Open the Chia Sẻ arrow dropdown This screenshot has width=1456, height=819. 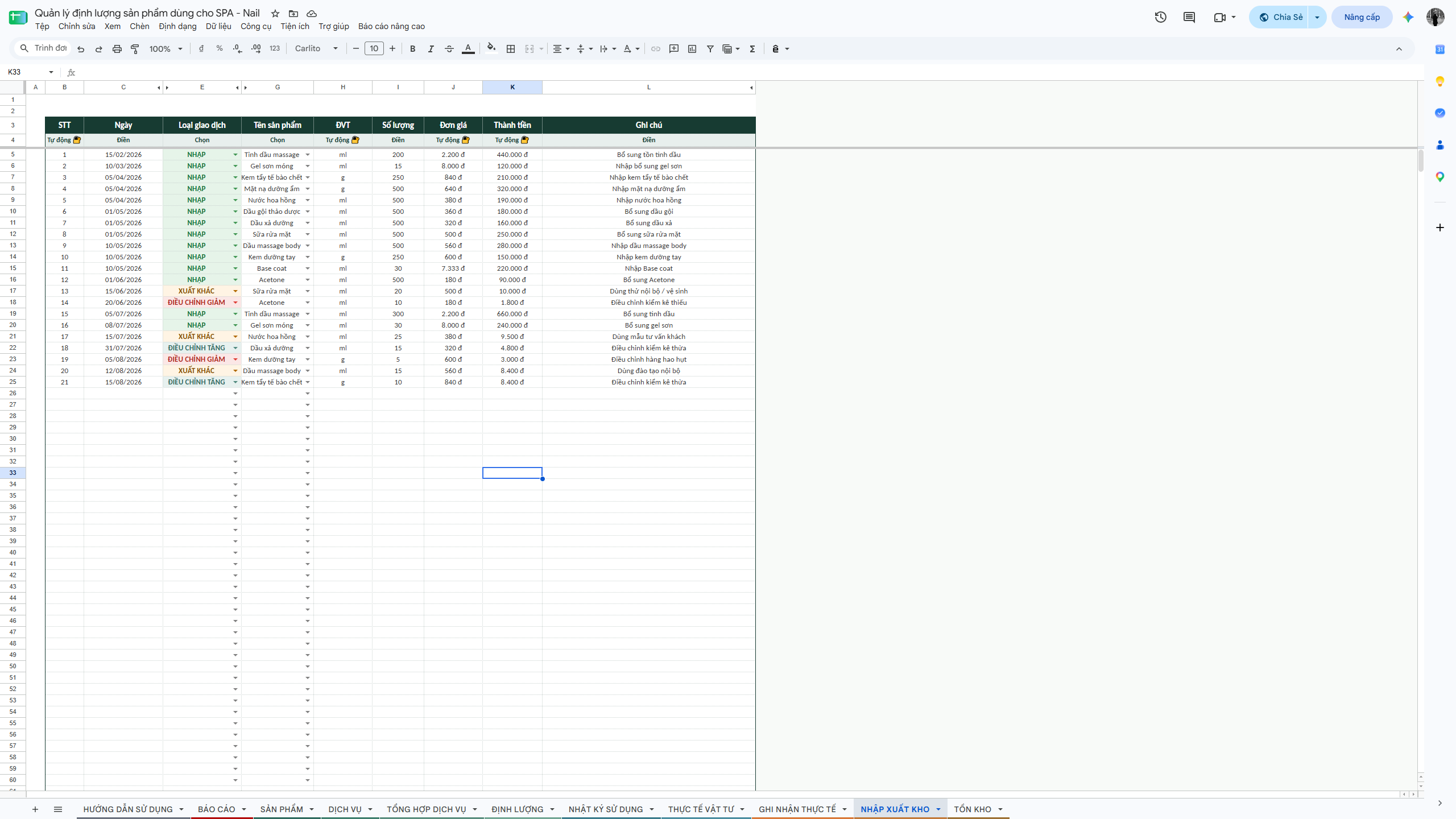coord(1317,17)
